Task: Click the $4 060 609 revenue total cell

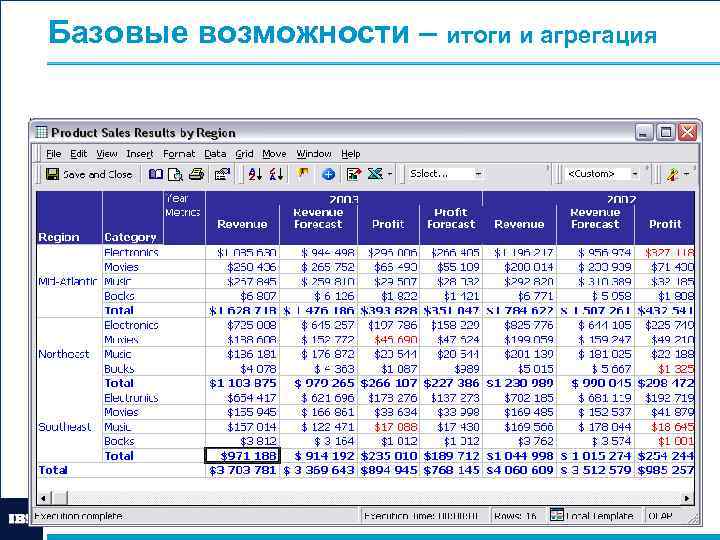Action: [519, 470]
